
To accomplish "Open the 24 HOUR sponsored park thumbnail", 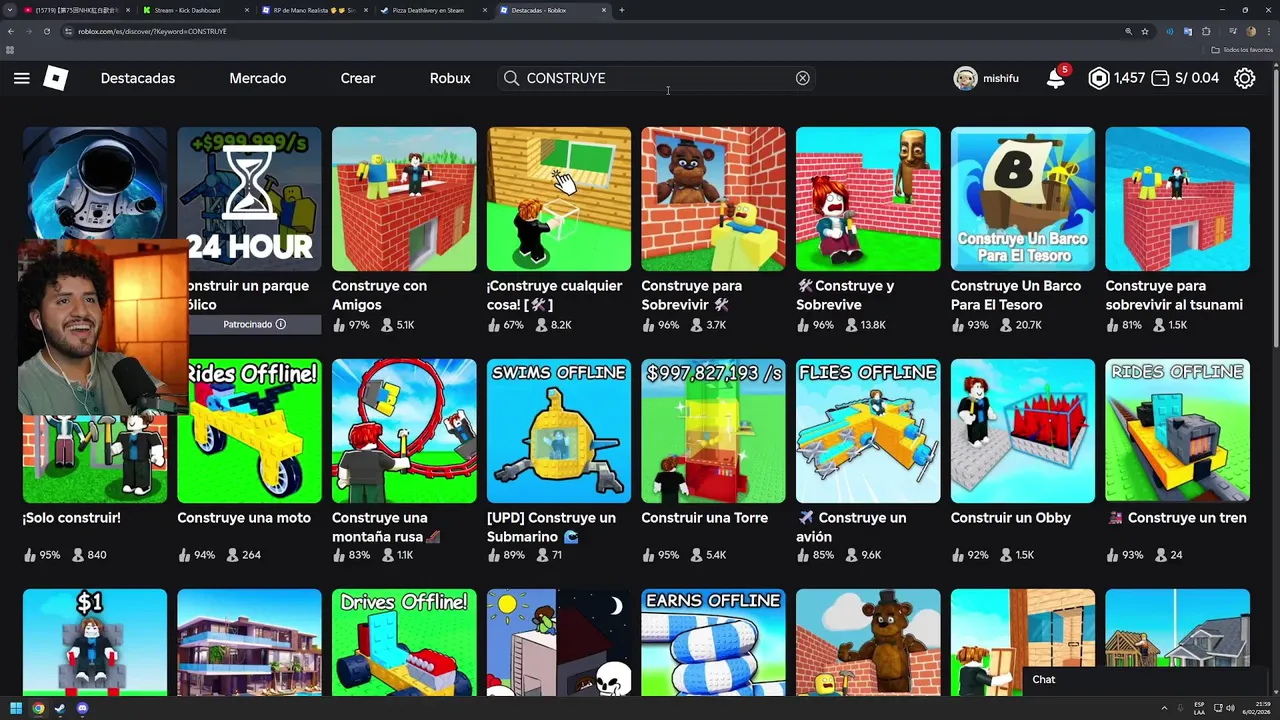I will (250, 199).
